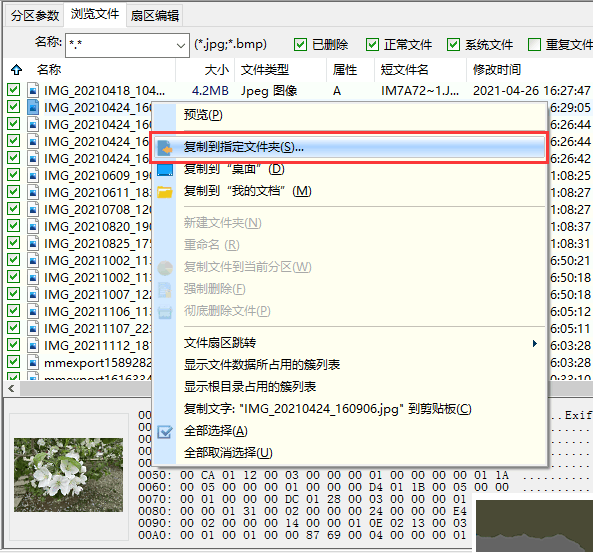Screen dimensions: 593x553
Task: Select 复制到指定文件夹(S)... menu item
Action: point(350,147)
